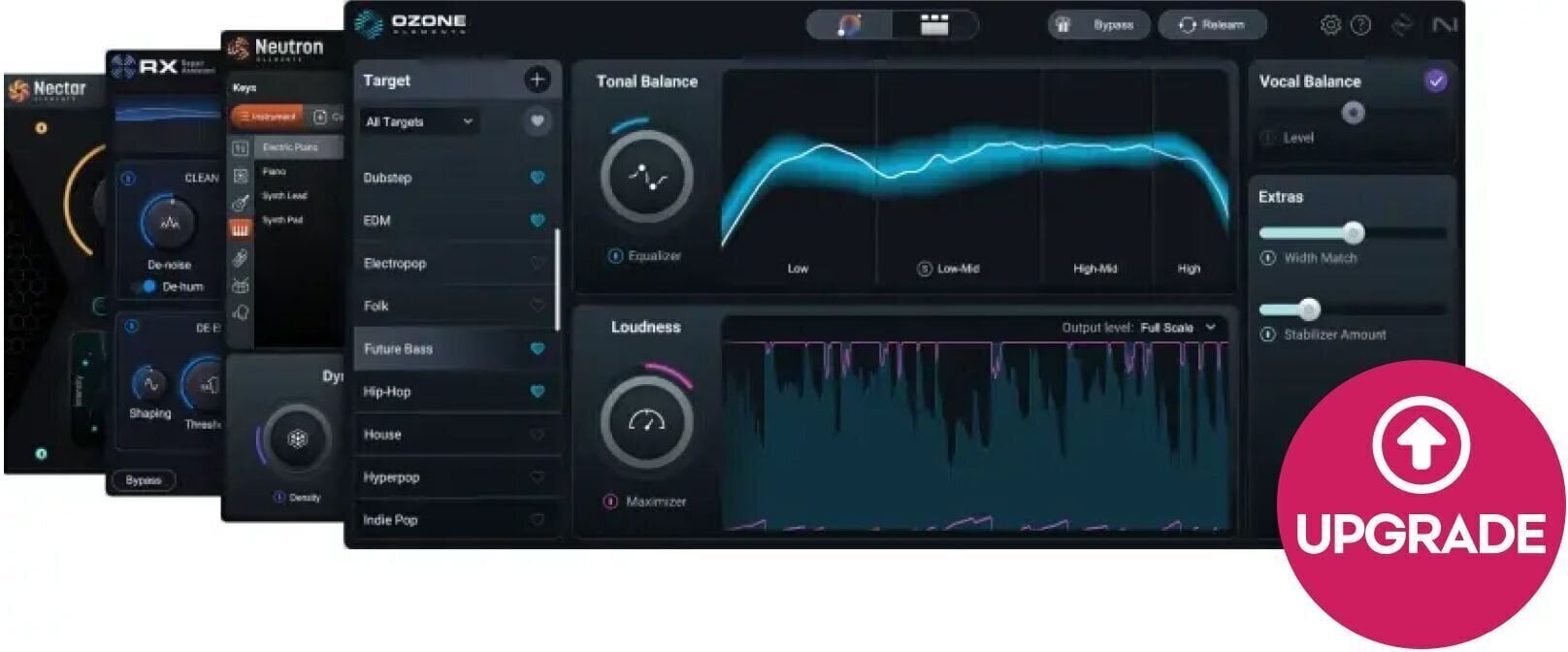Screen dimensions: 1568x652
Task: Unfavorite the Dubstep target heart
Action: point(537,178)
